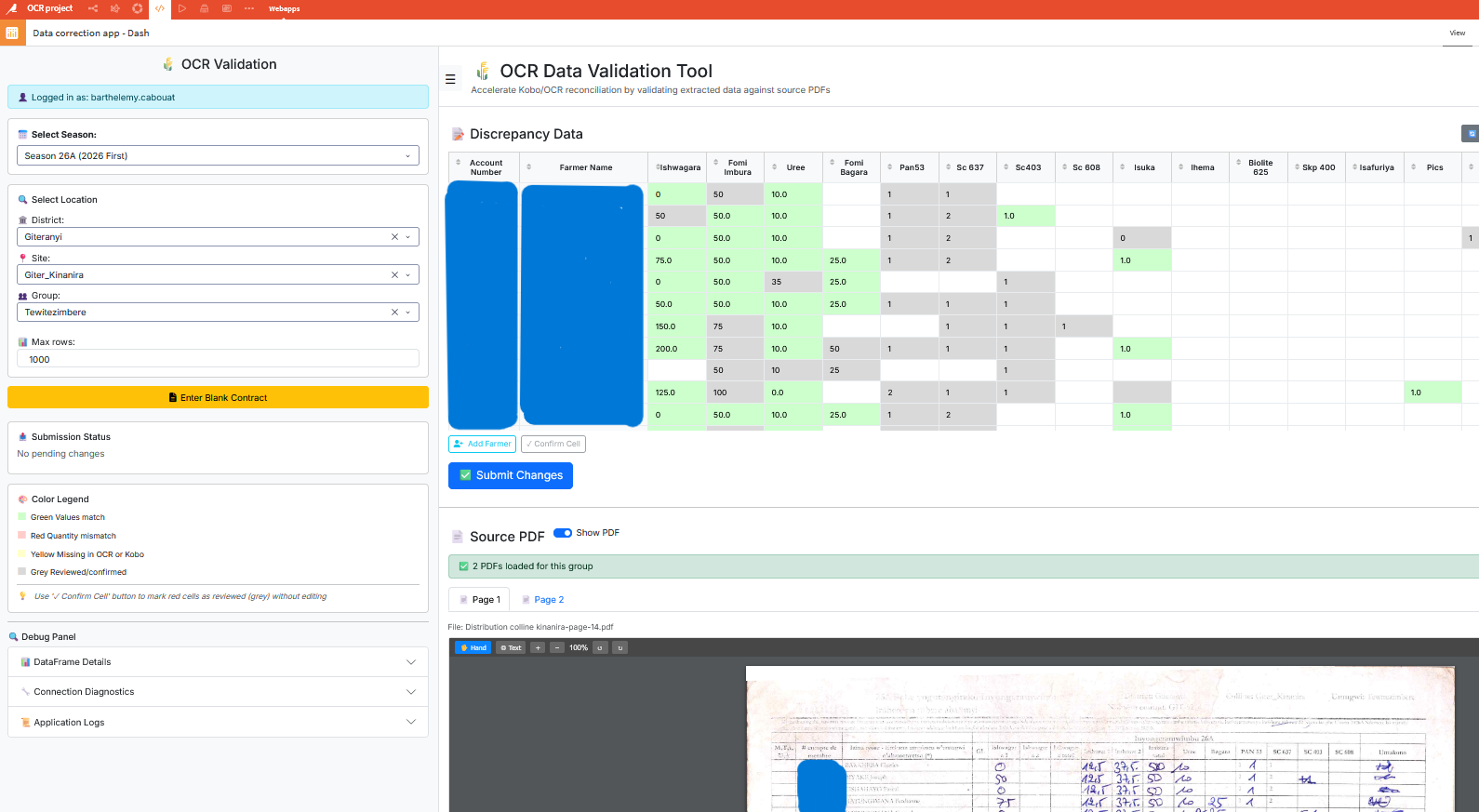Image resolution: width=1479 pixels, height=812 pixels.
Task: Select the 1.0 cell in Pics column
Action: (1432, 393)
